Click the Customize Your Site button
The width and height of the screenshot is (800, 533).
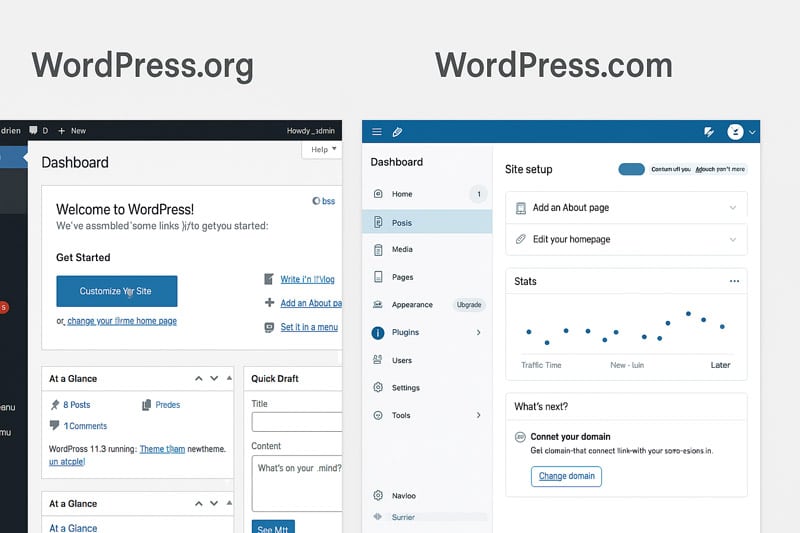tap(117, 291)
